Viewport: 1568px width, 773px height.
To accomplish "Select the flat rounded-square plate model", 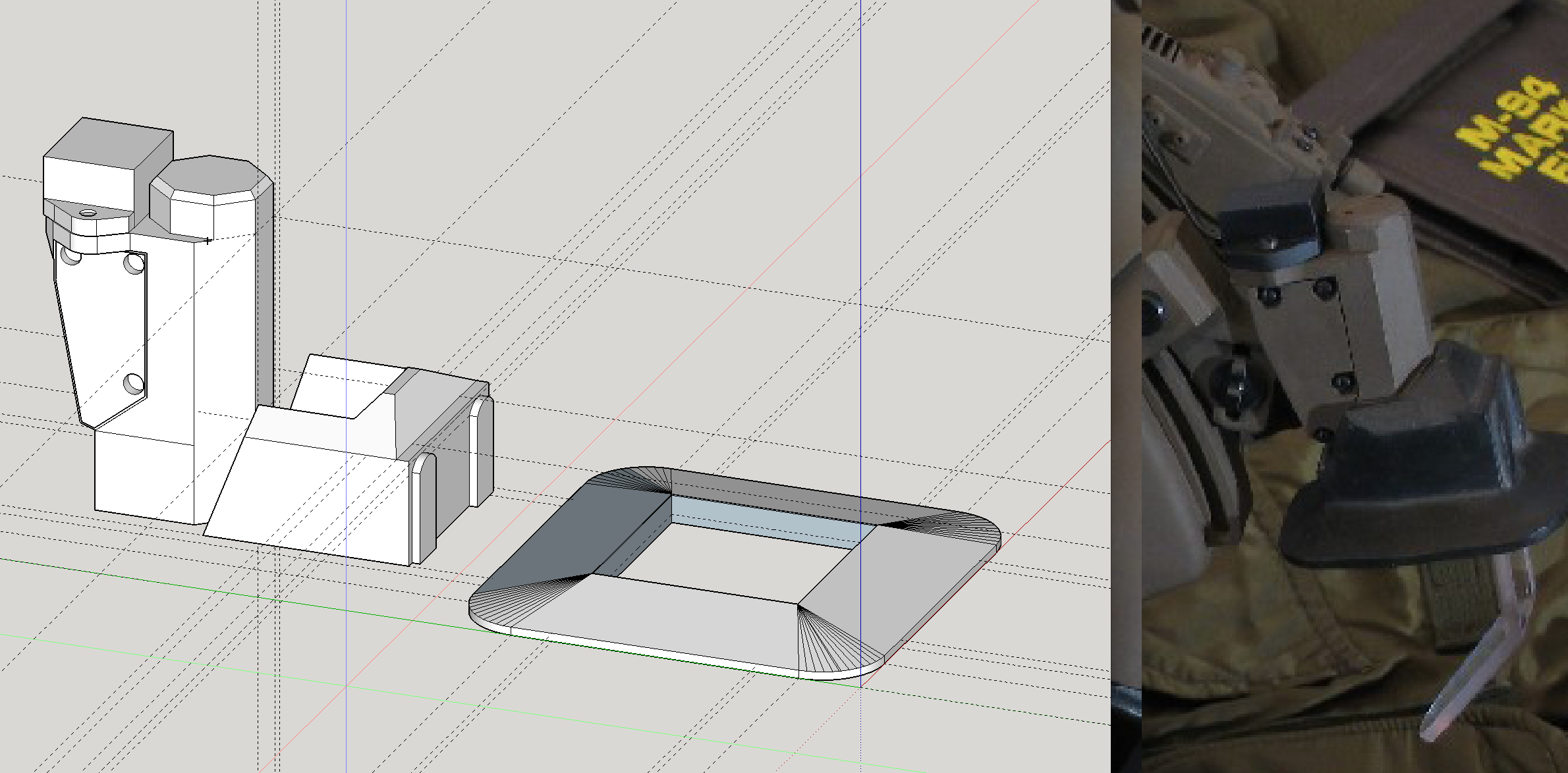I will click(x=735, y=574).
